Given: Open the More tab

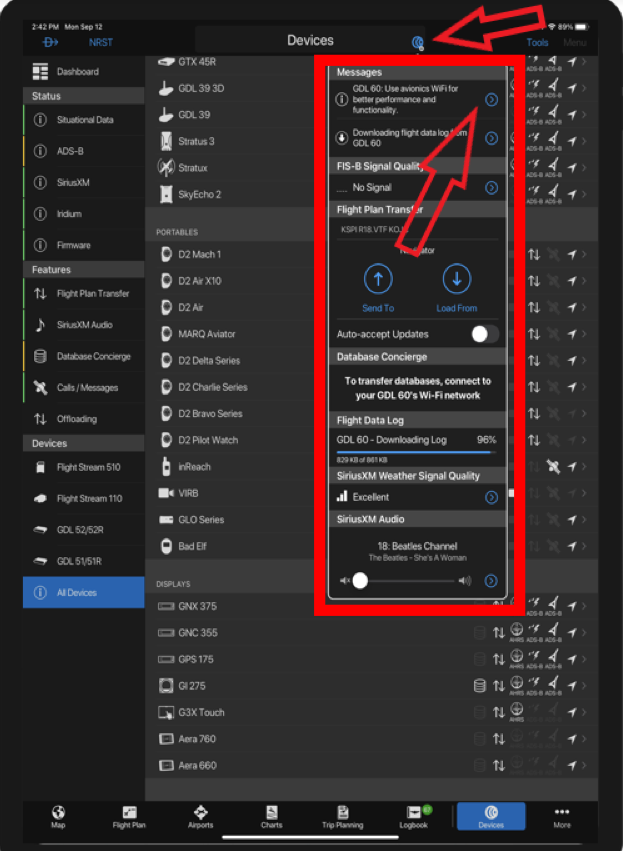Looking at the screenshot, I should [562, 816].
